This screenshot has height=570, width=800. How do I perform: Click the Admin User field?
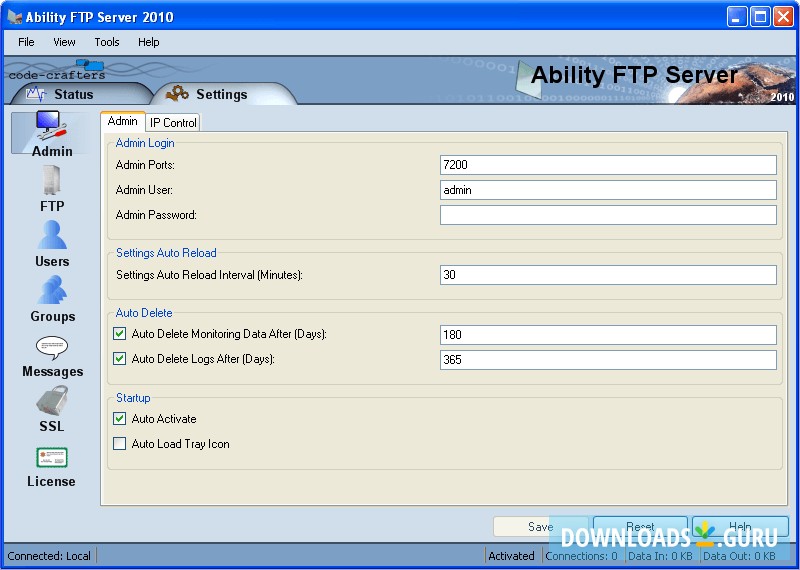[608, 190]
